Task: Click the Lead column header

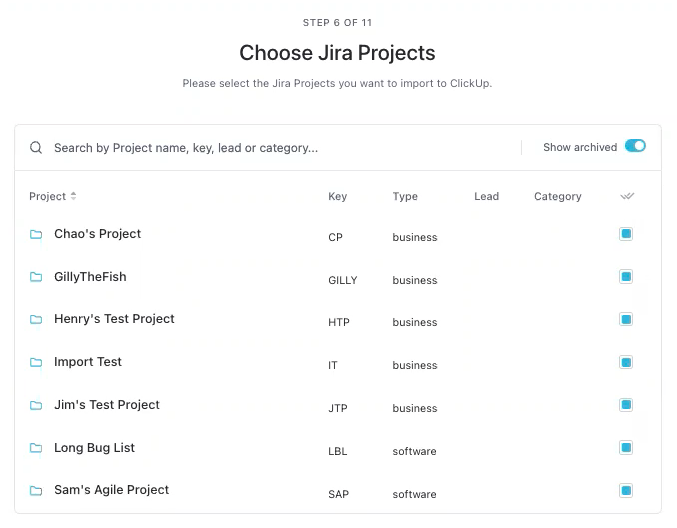Action: (x=486, y=197)
